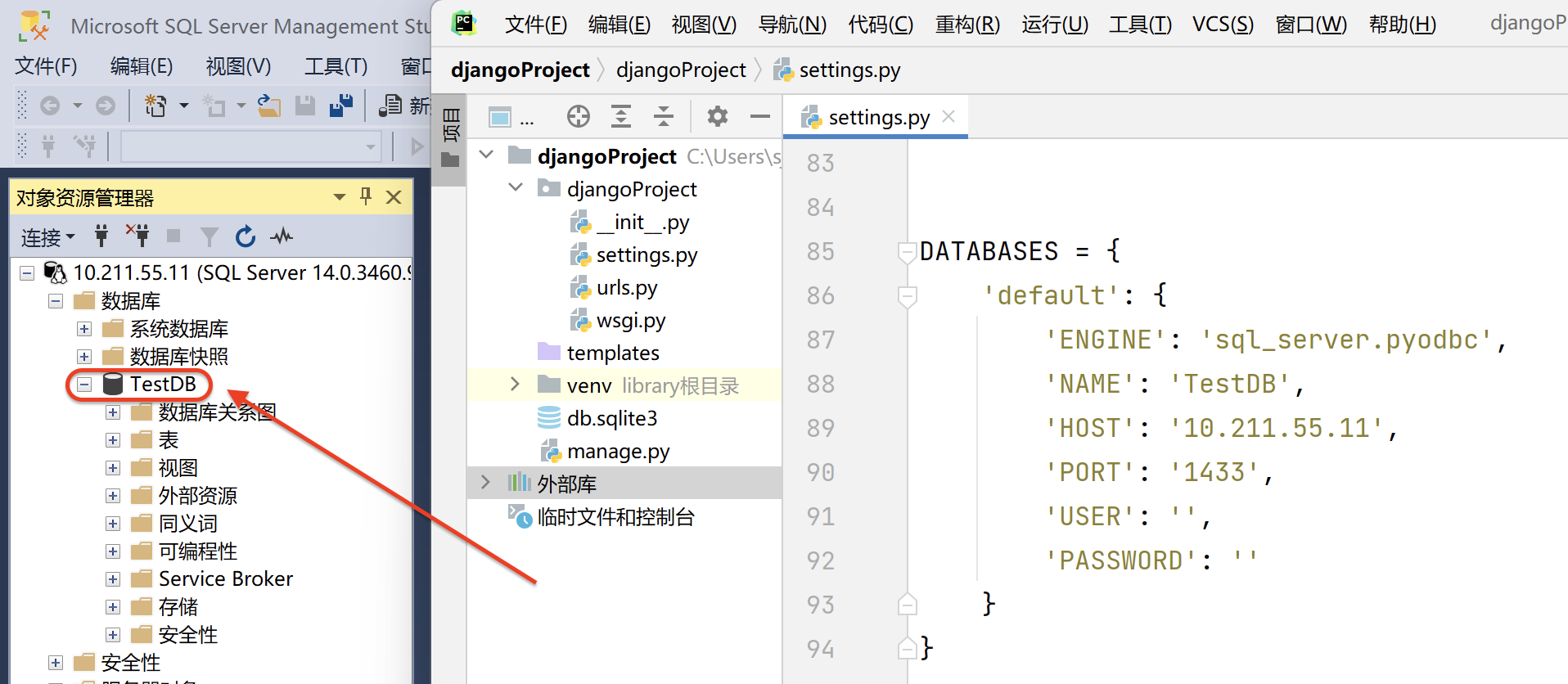The height and width of the screenshot is (684, 1568).
Task: Click the stop square icon in Object Explorer
Action: click(x=173, y=236)
